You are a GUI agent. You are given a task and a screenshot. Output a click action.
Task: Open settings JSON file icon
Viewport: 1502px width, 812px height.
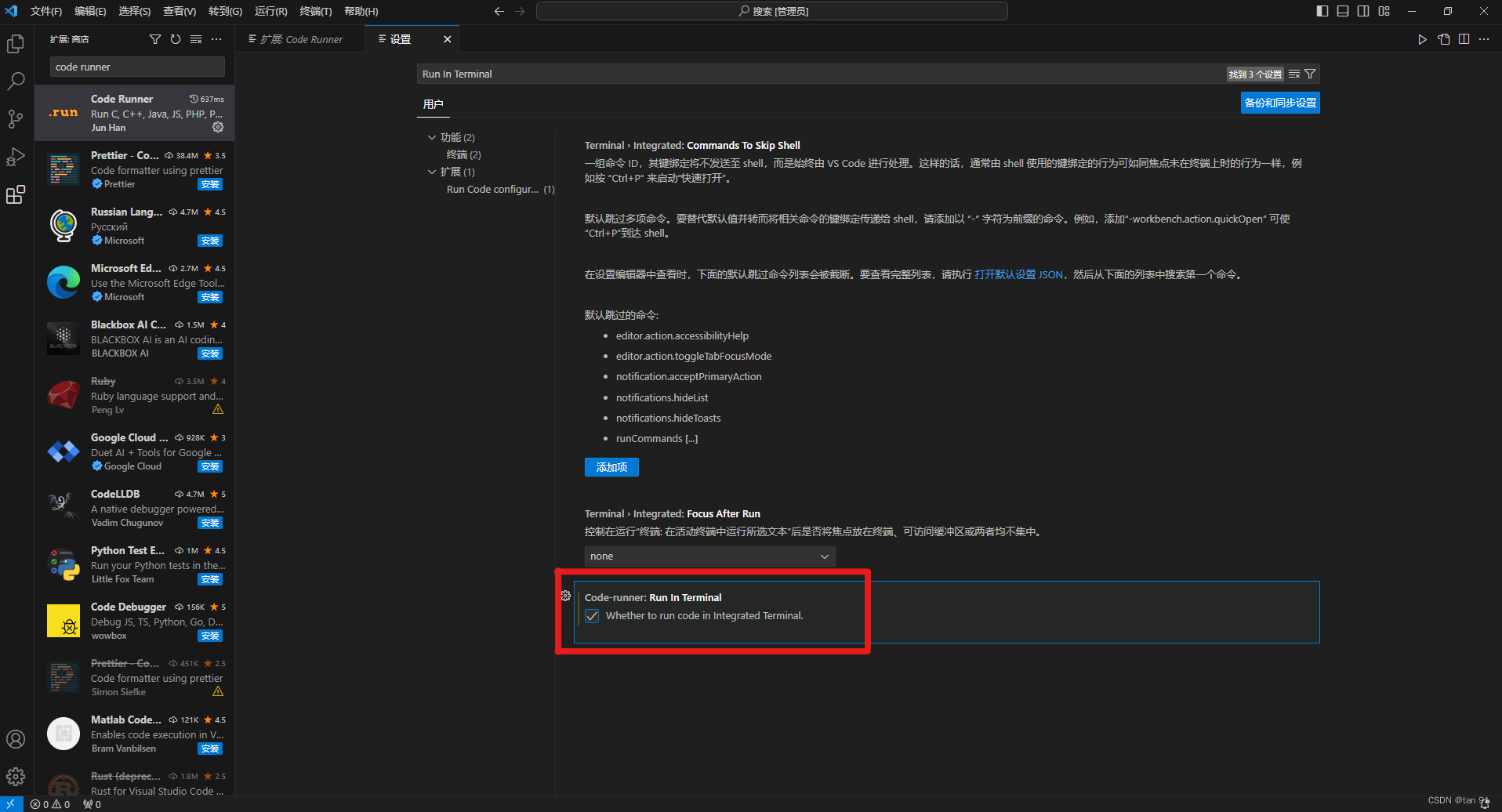point(1443,39)
